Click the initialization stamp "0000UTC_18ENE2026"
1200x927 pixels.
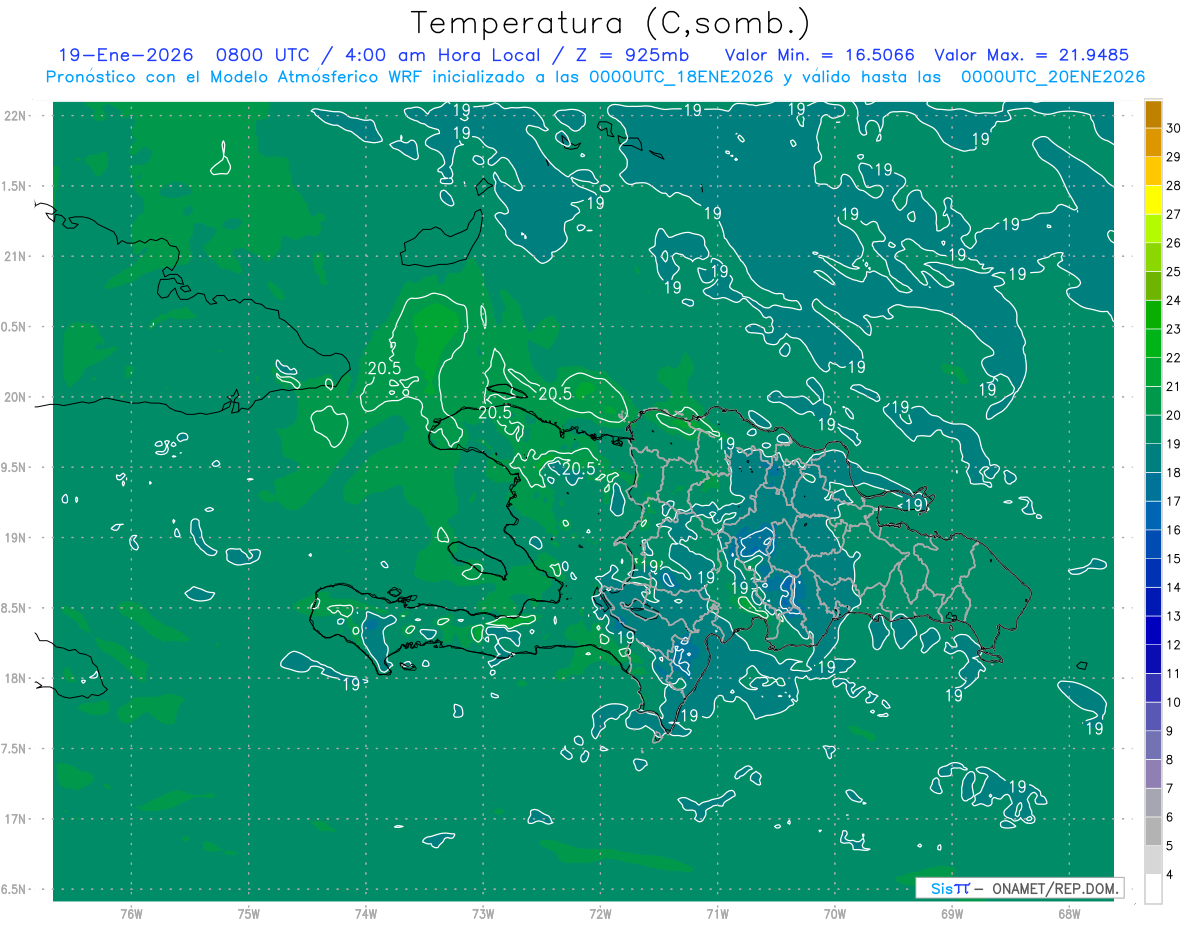click(x=681, y=77)
